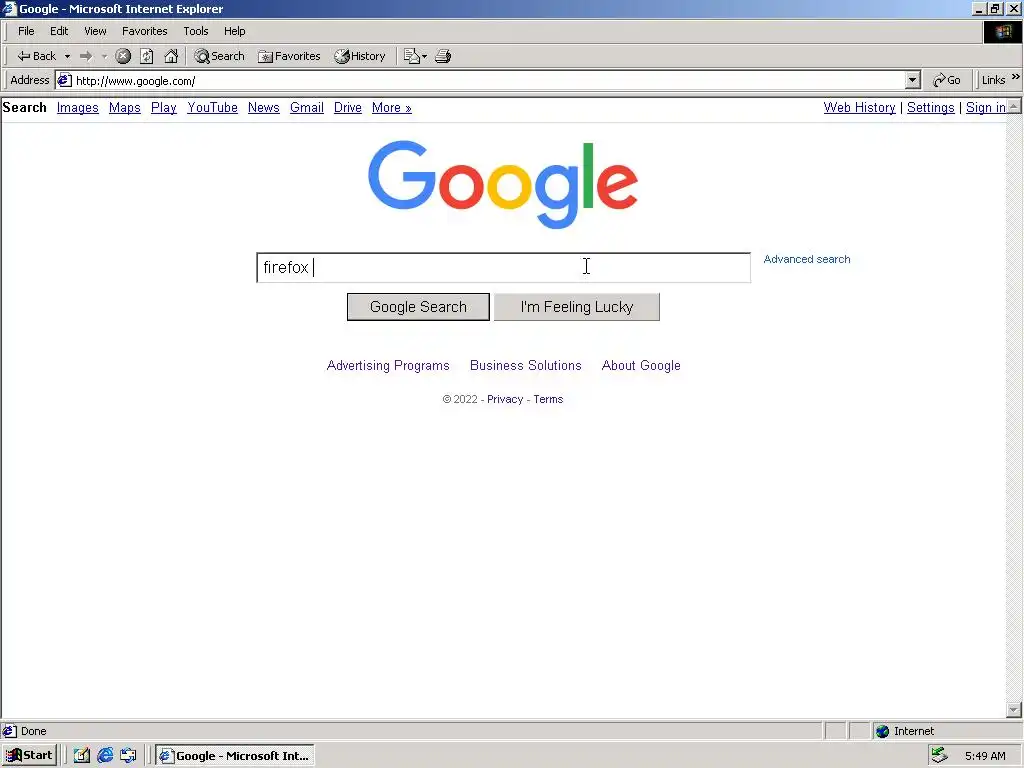Click the Maps link
1024x768 pixels.
(125, 108)
